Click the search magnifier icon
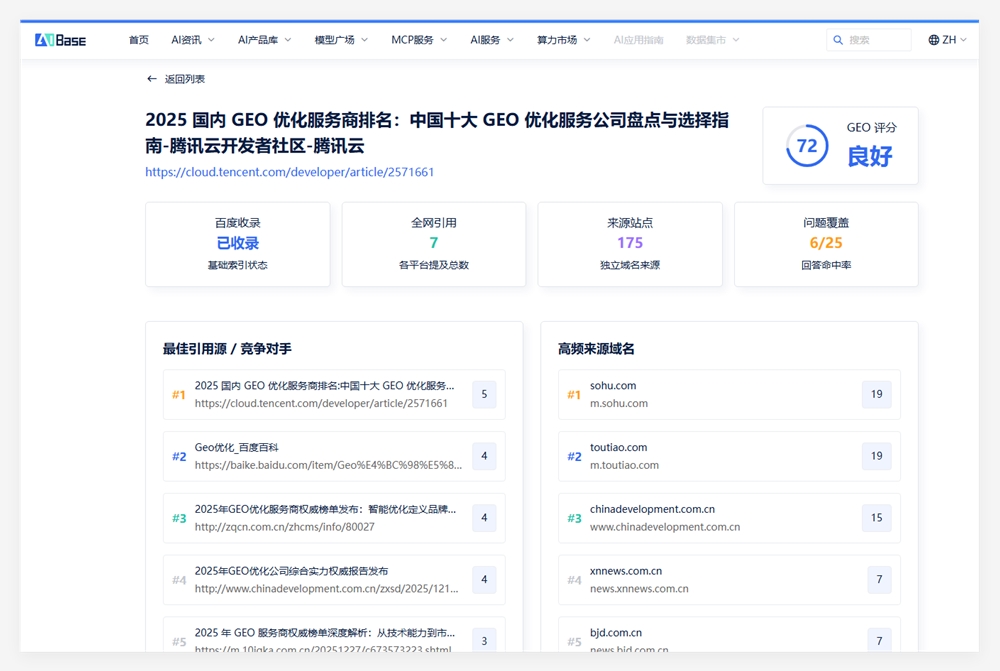Viewport: 1000px width, 671px height. [838, 40]
